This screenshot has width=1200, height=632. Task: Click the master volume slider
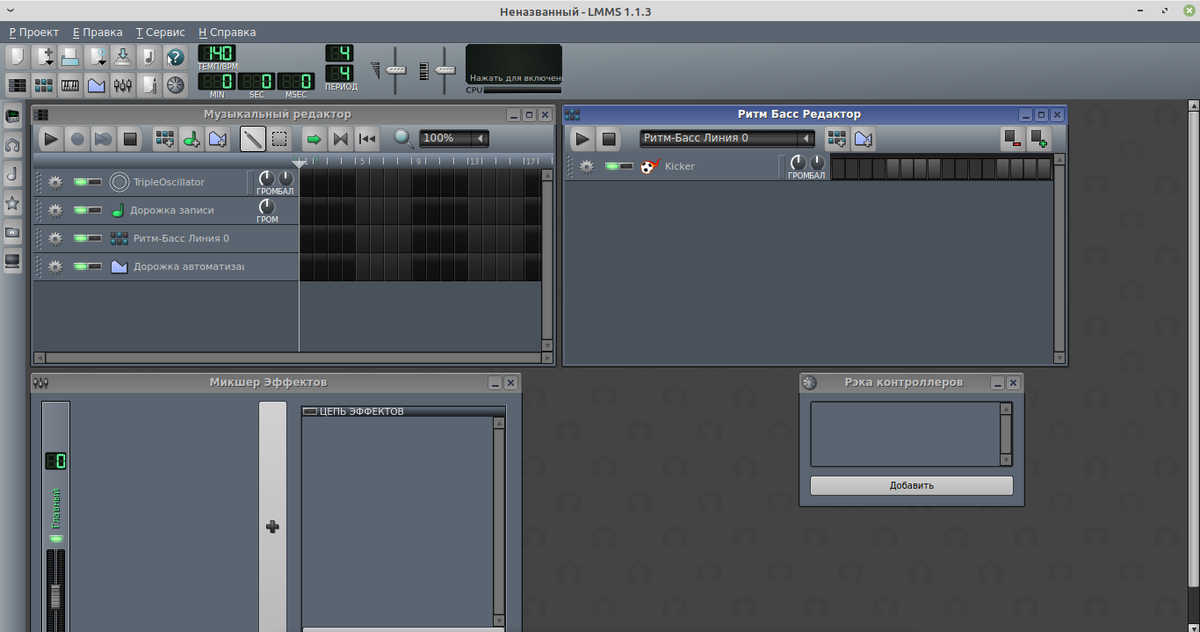(x=396, y=70)
